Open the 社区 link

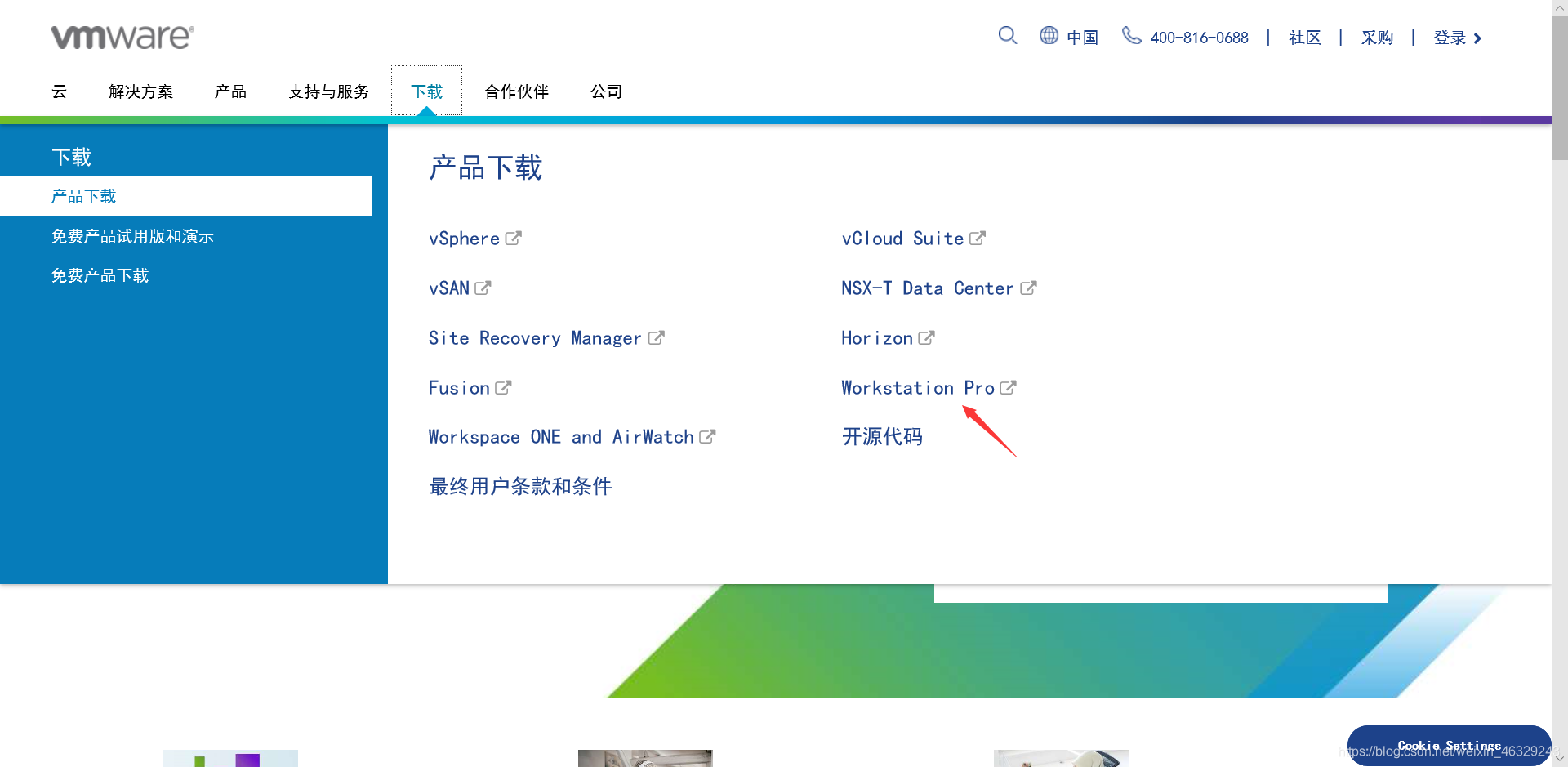click(1304, 38)
